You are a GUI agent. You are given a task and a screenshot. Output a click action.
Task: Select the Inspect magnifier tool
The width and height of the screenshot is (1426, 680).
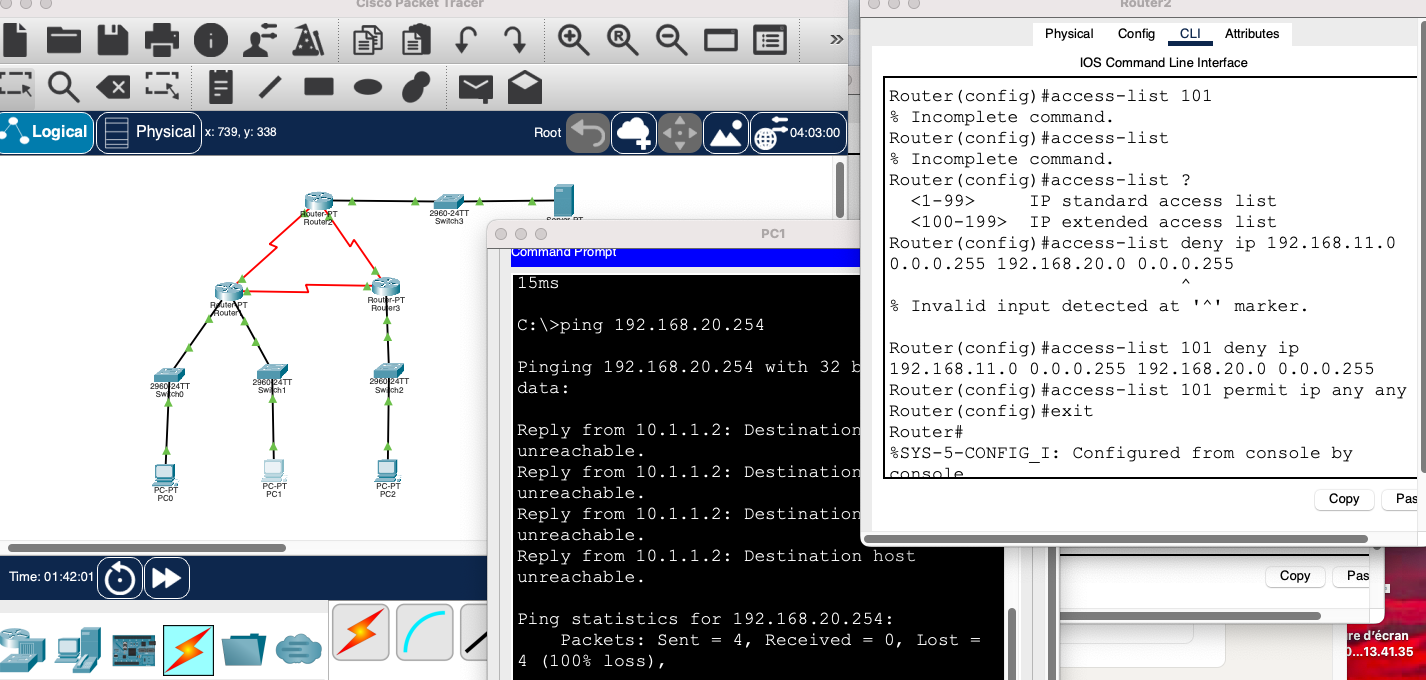tap(63, 88)
